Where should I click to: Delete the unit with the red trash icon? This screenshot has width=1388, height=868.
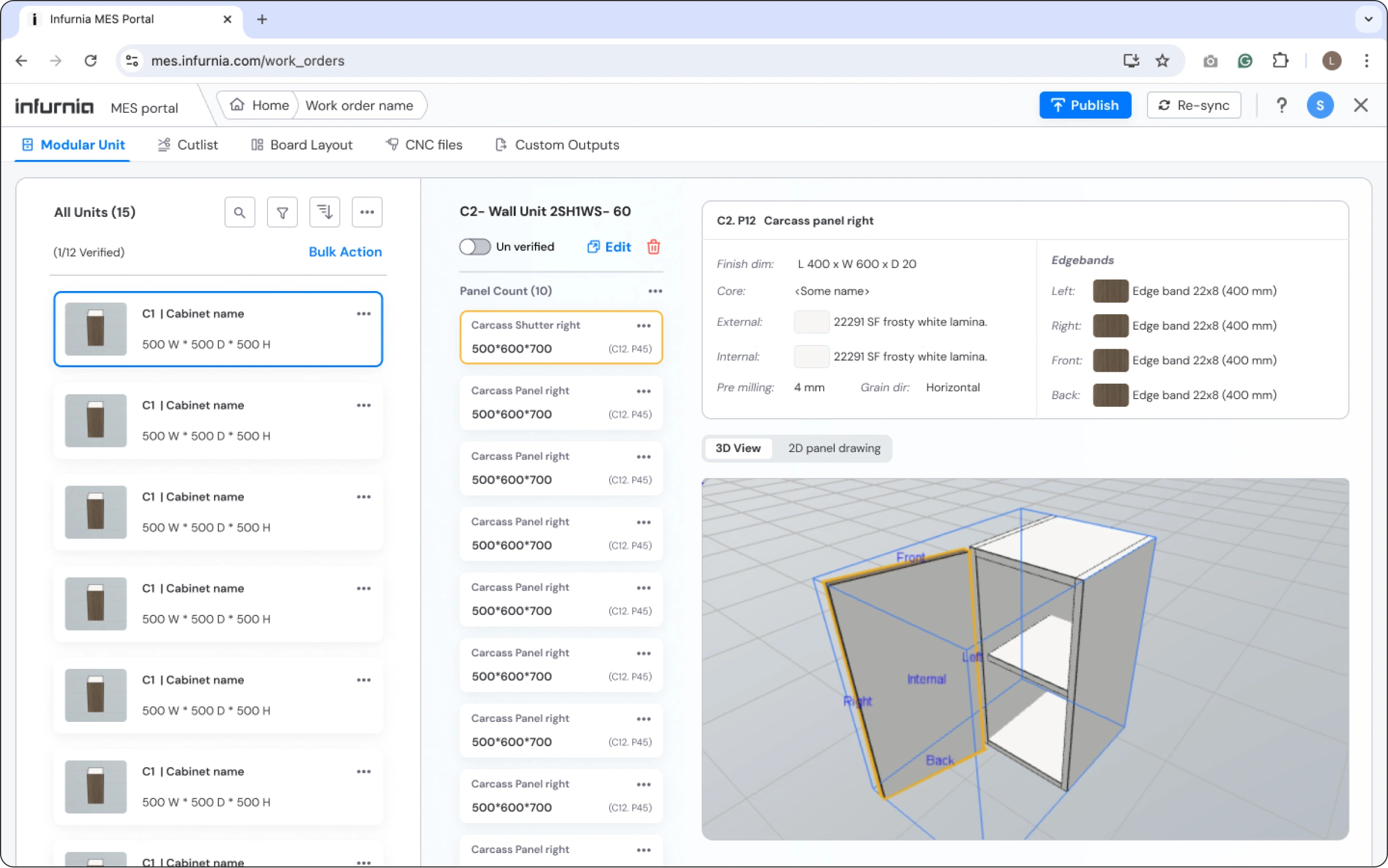coord(653,247)
